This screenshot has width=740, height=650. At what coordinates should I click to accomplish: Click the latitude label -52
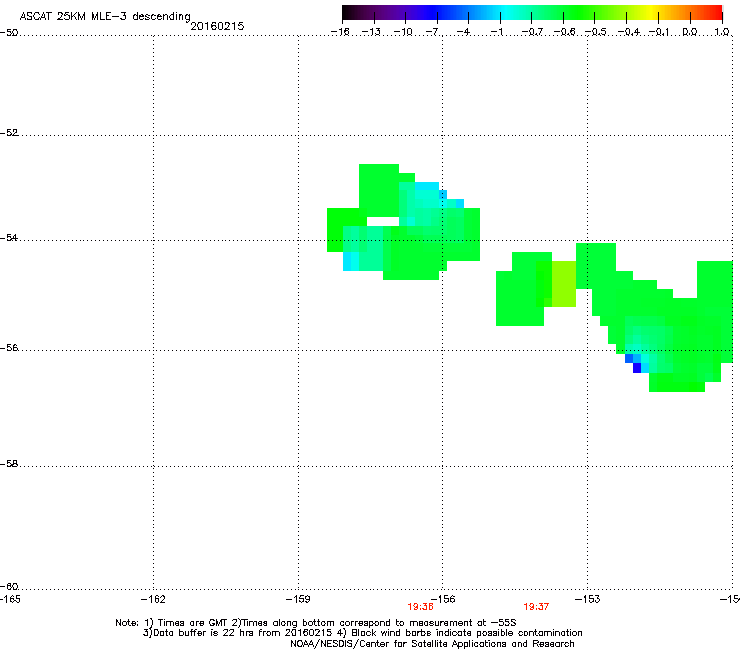pos(9,133)
